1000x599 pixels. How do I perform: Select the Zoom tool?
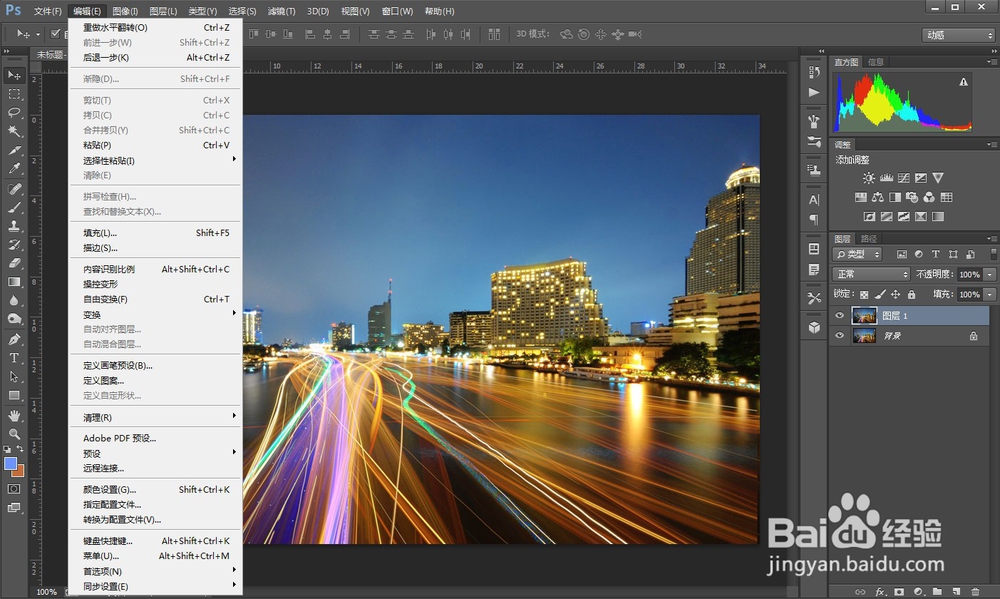point(14,434)
